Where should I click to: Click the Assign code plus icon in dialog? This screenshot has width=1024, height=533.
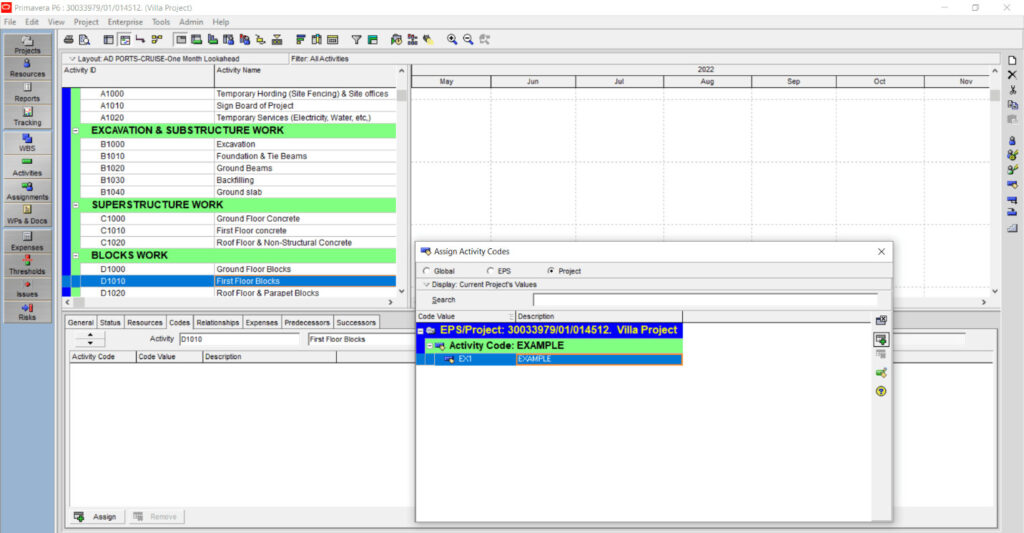[881, 340]
